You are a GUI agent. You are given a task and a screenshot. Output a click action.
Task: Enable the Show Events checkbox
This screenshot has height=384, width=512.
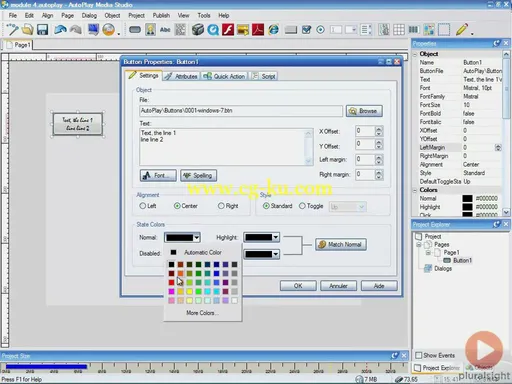click(x=419, y=355)
